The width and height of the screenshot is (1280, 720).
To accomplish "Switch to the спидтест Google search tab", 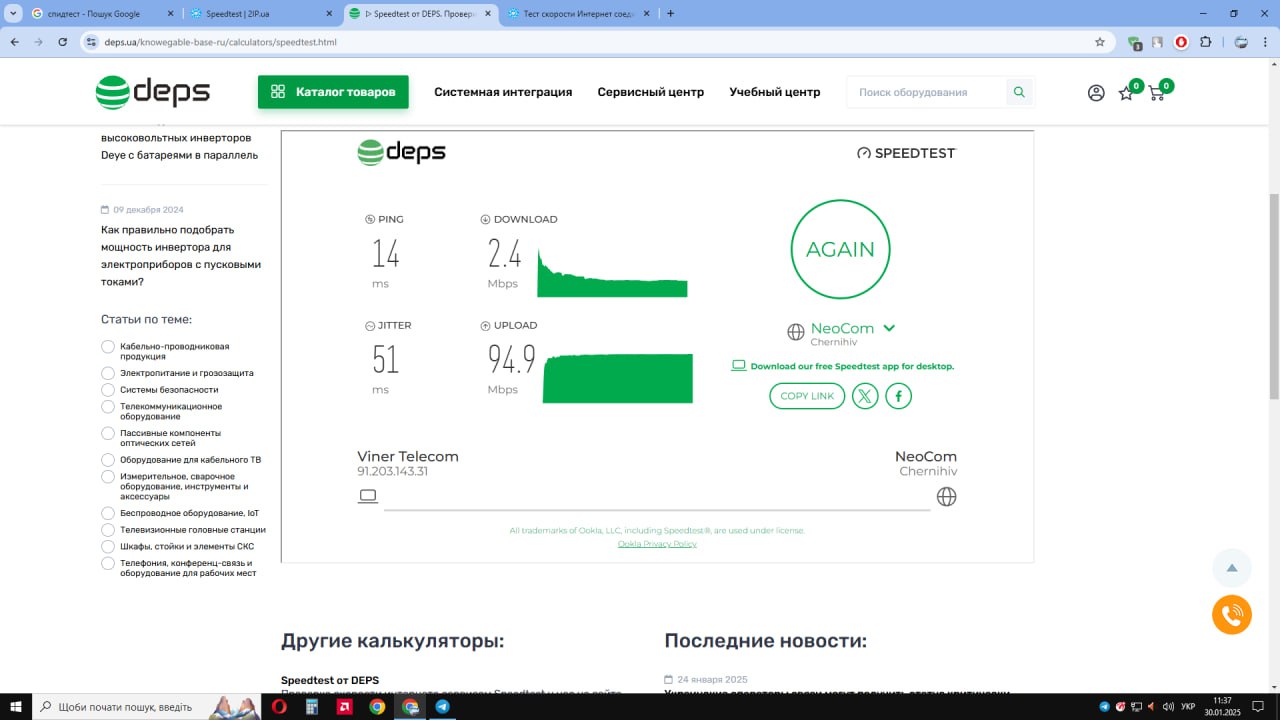I will pos(102,14).
